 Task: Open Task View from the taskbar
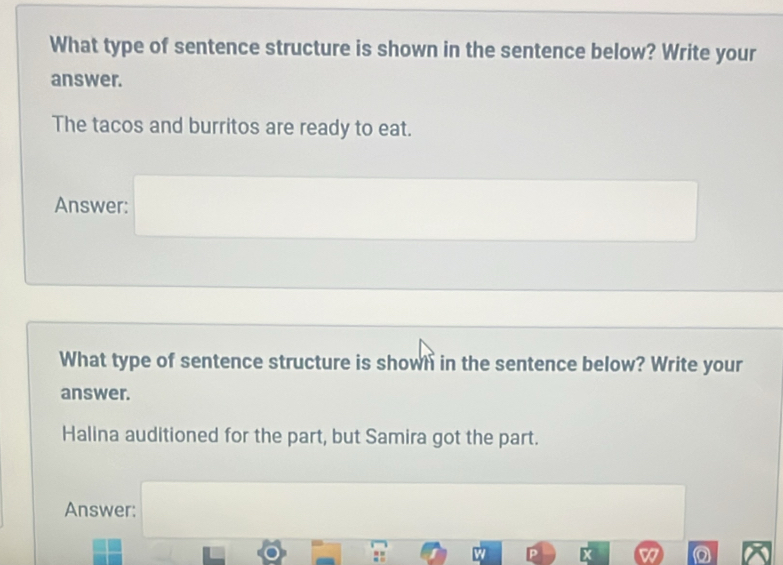pos(215,553)
